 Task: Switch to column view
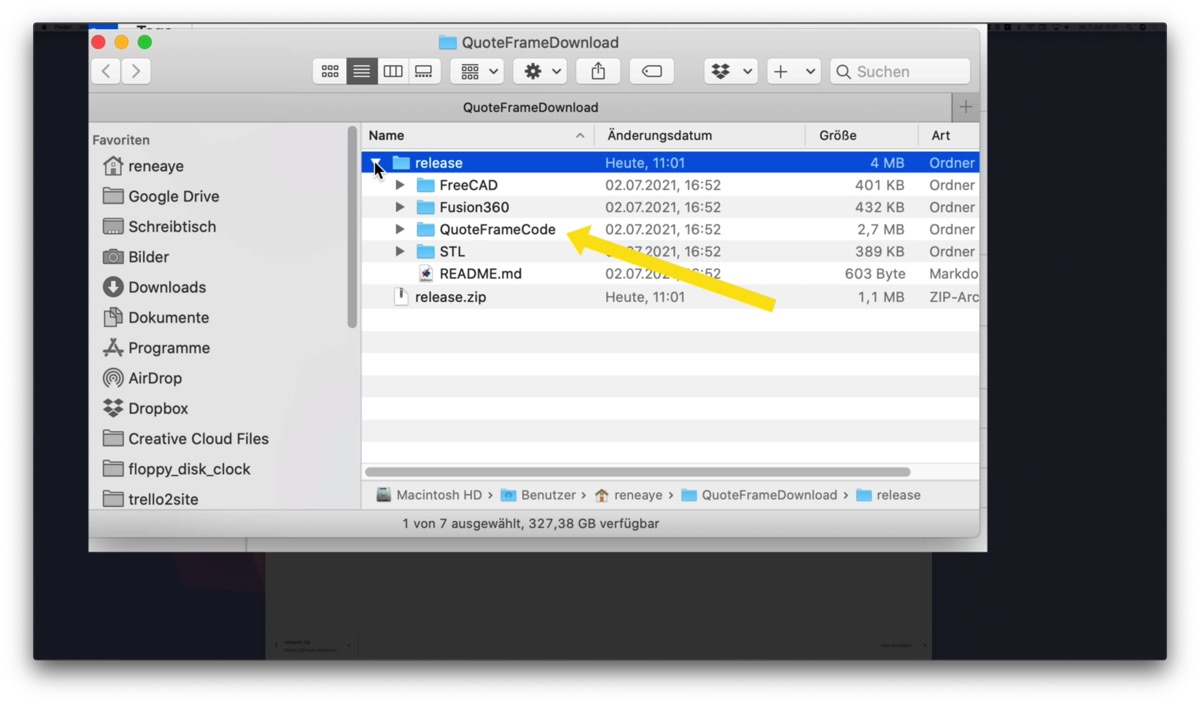(x=393, y=71)
